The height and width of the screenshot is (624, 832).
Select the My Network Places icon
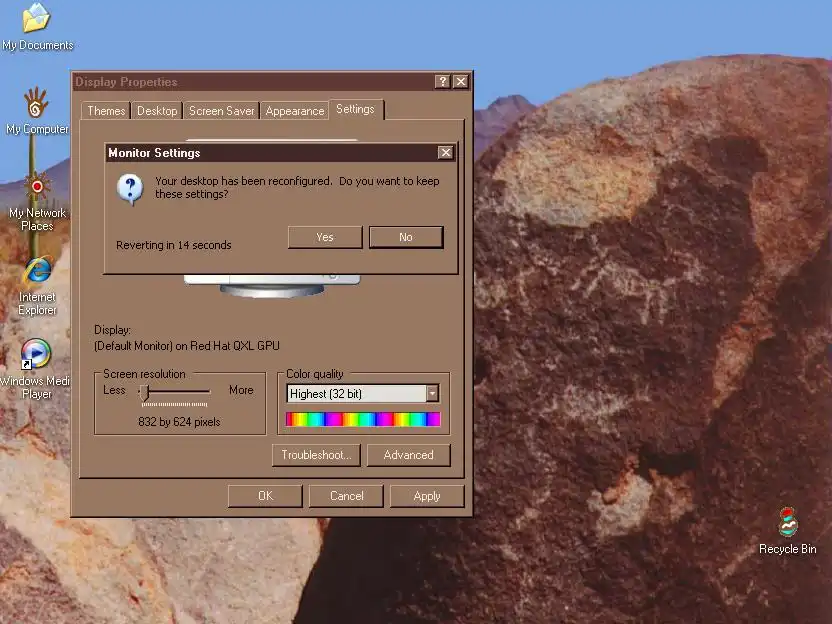coord(37,202)
